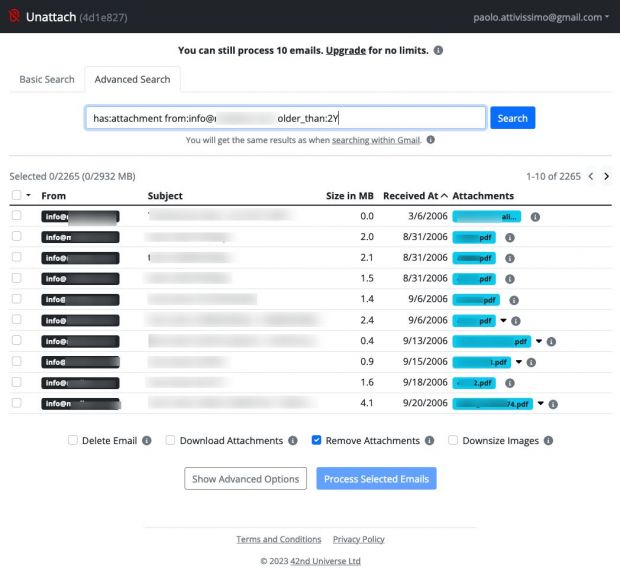Uncheck the Remove Attachments option
This screenshot has width=620, height=573.
316,440
